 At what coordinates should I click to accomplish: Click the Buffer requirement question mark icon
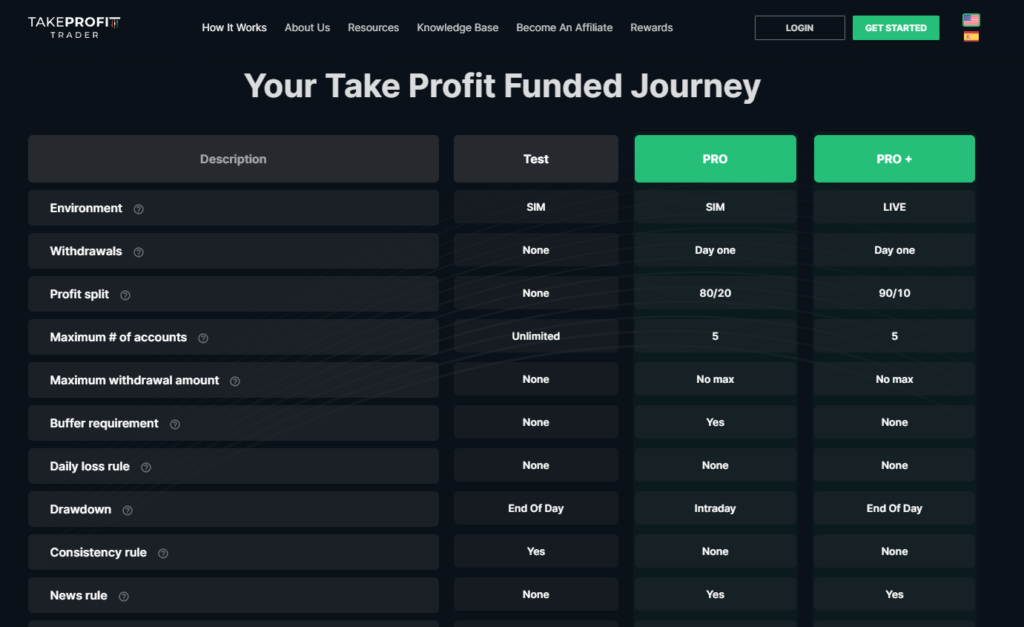coord(176,423)
